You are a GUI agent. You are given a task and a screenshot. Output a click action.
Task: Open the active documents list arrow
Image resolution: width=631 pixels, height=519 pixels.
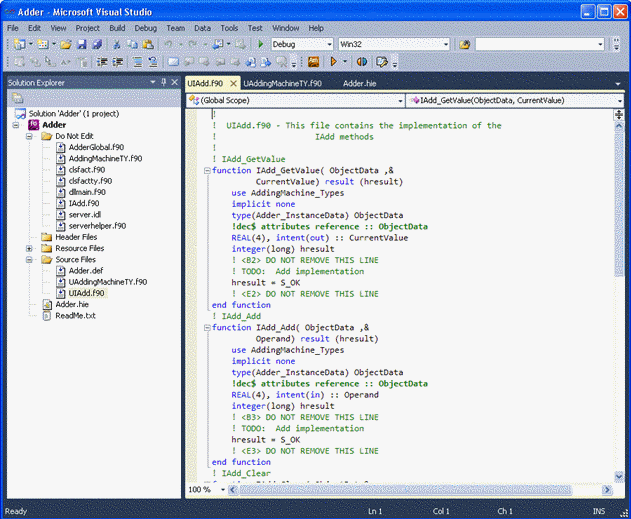pyautogui.click(x=618, y=84)
